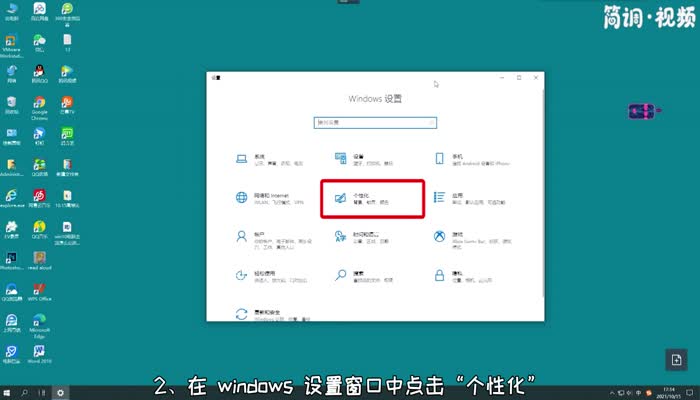Open Task View from the taskbar

point(42,393)
